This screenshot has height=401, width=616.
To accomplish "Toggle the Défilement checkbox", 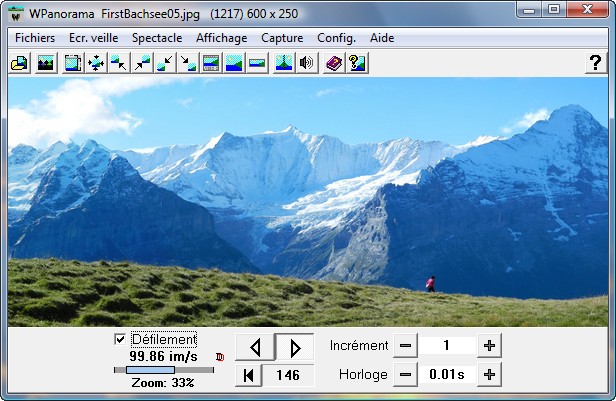I will tap(121, 340).
